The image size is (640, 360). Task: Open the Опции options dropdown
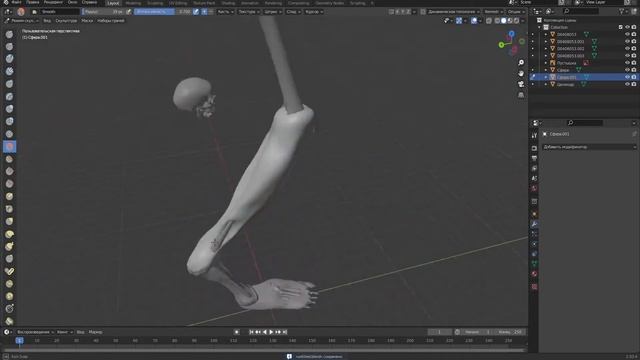tap(516, 12)
